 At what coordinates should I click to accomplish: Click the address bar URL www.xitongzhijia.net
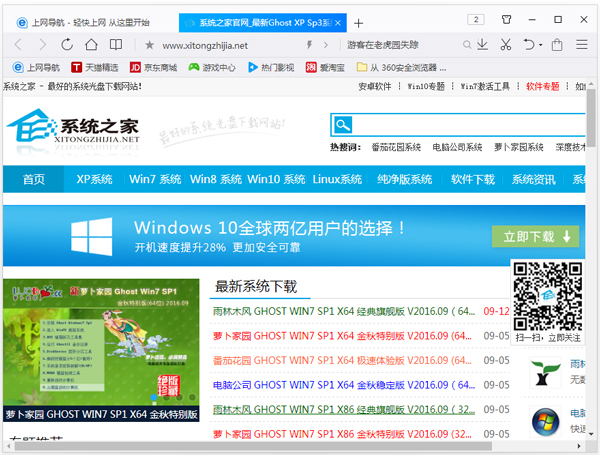tap(205, 46)
